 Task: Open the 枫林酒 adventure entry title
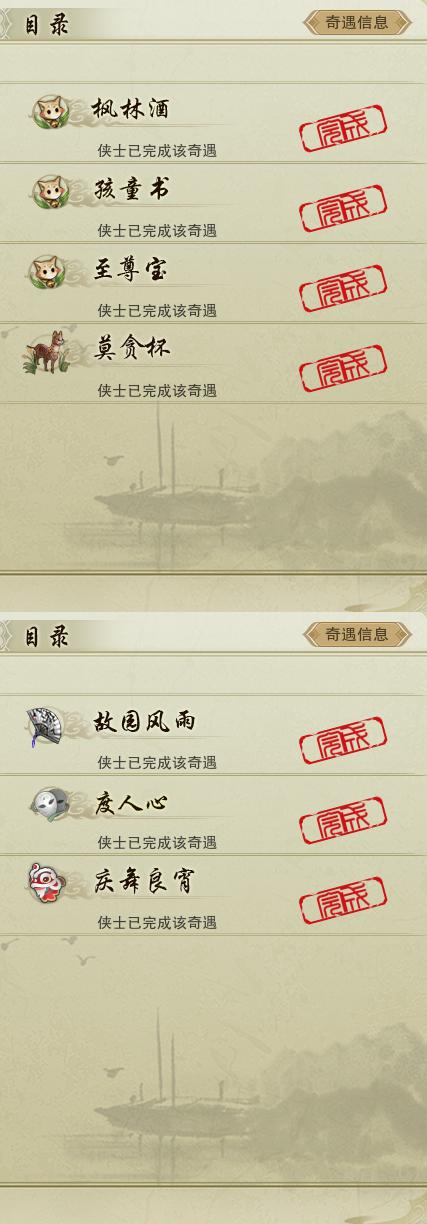(130, 109)
